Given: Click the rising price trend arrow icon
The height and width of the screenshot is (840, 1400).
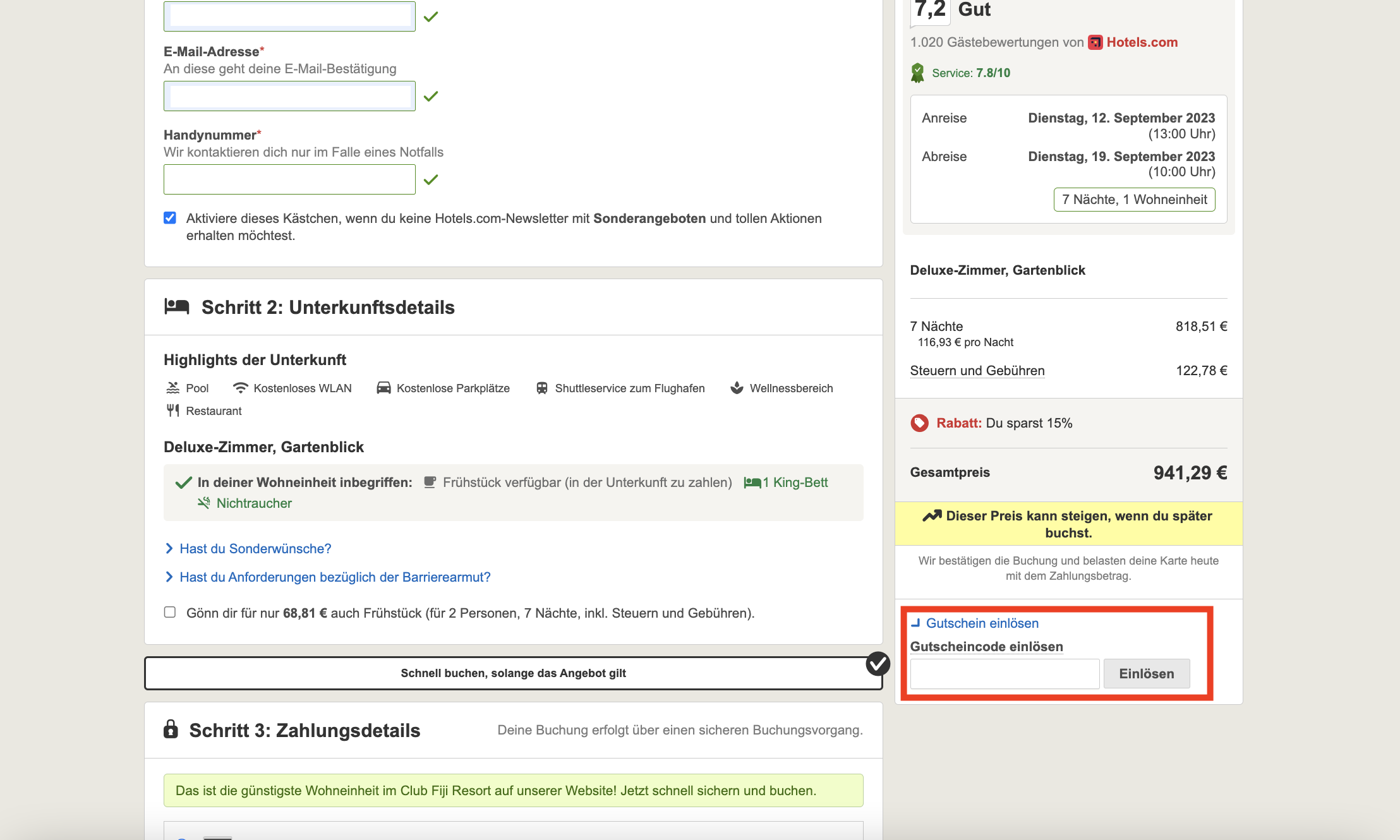Looking at the screenshot, I should pos(932,516).
